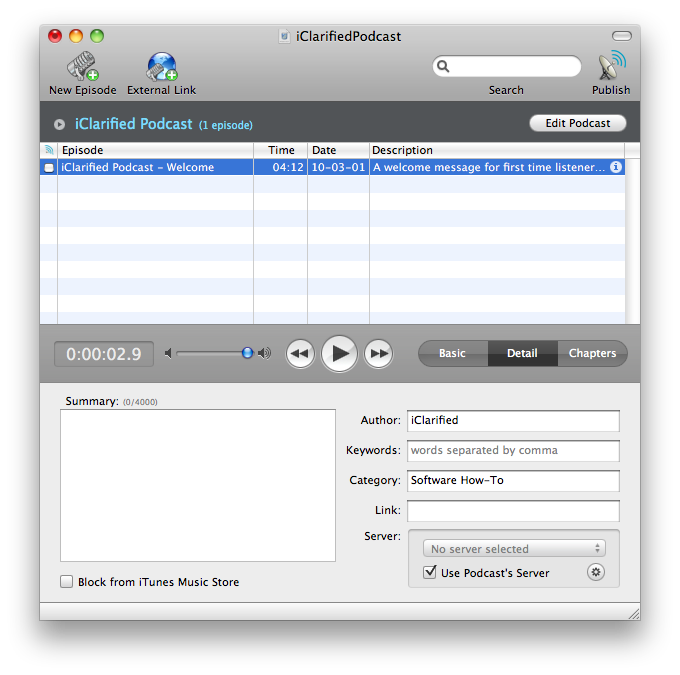The image size is (680, 675).
Task: Select the iClarified Podcast – Welcome row
Action: coord(333,167)
